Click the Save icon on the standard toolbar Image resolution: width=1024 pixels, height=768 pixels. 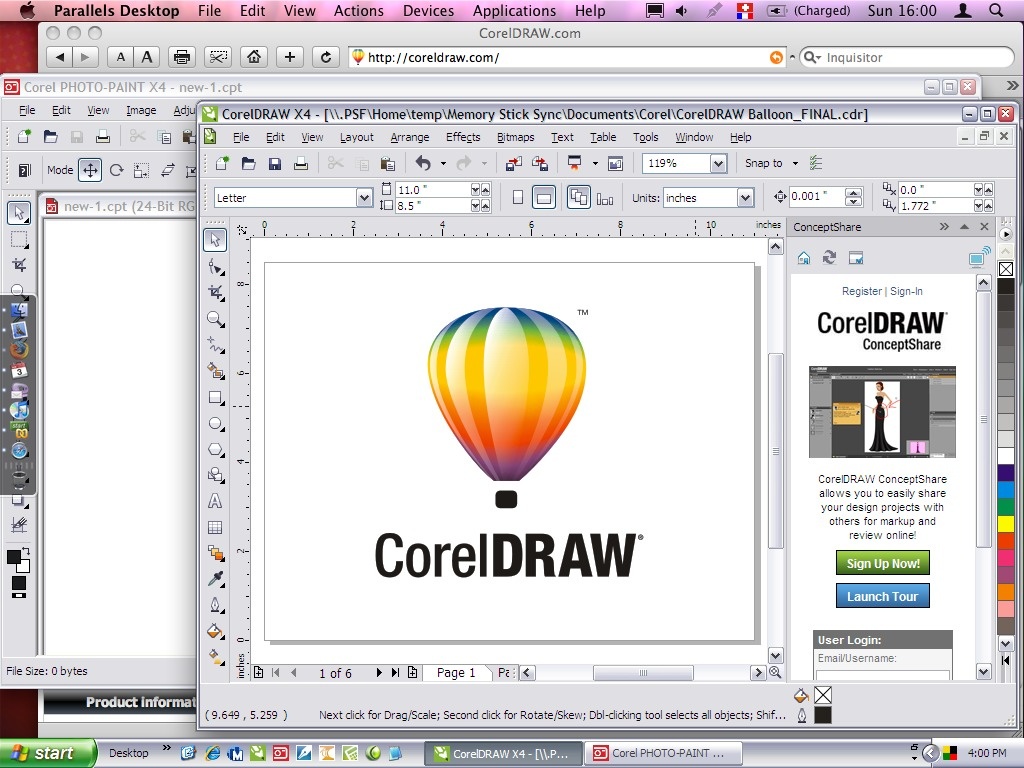(x=275, y=163)
